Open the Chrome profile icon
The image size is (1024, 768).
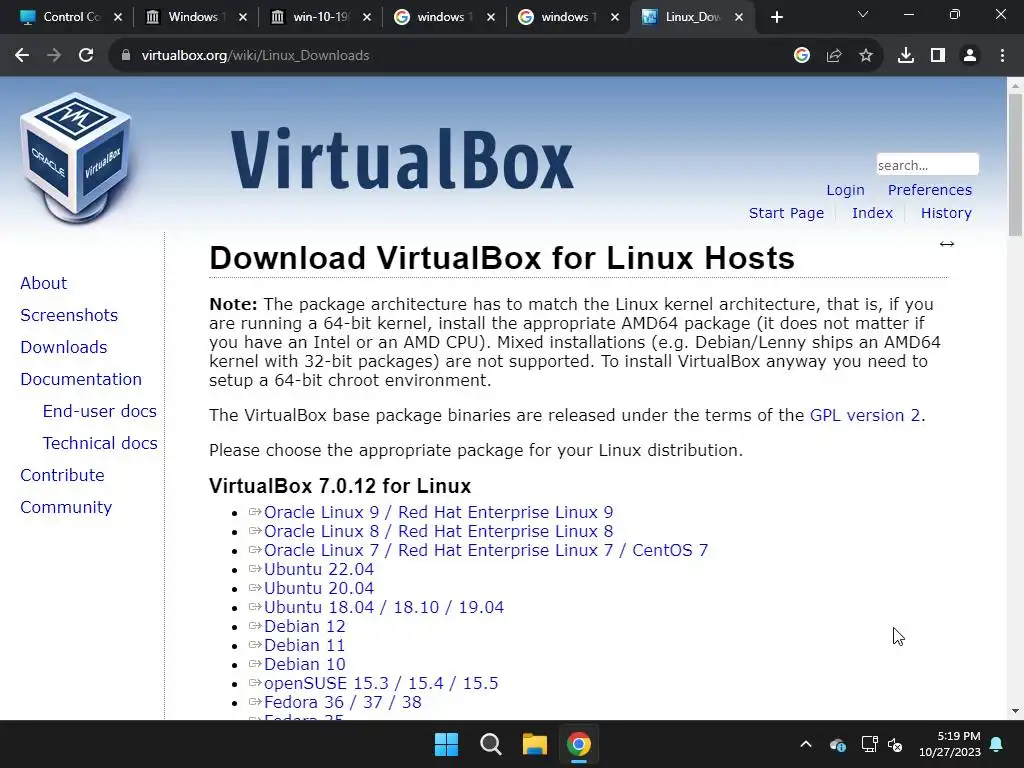click(970, 56)
